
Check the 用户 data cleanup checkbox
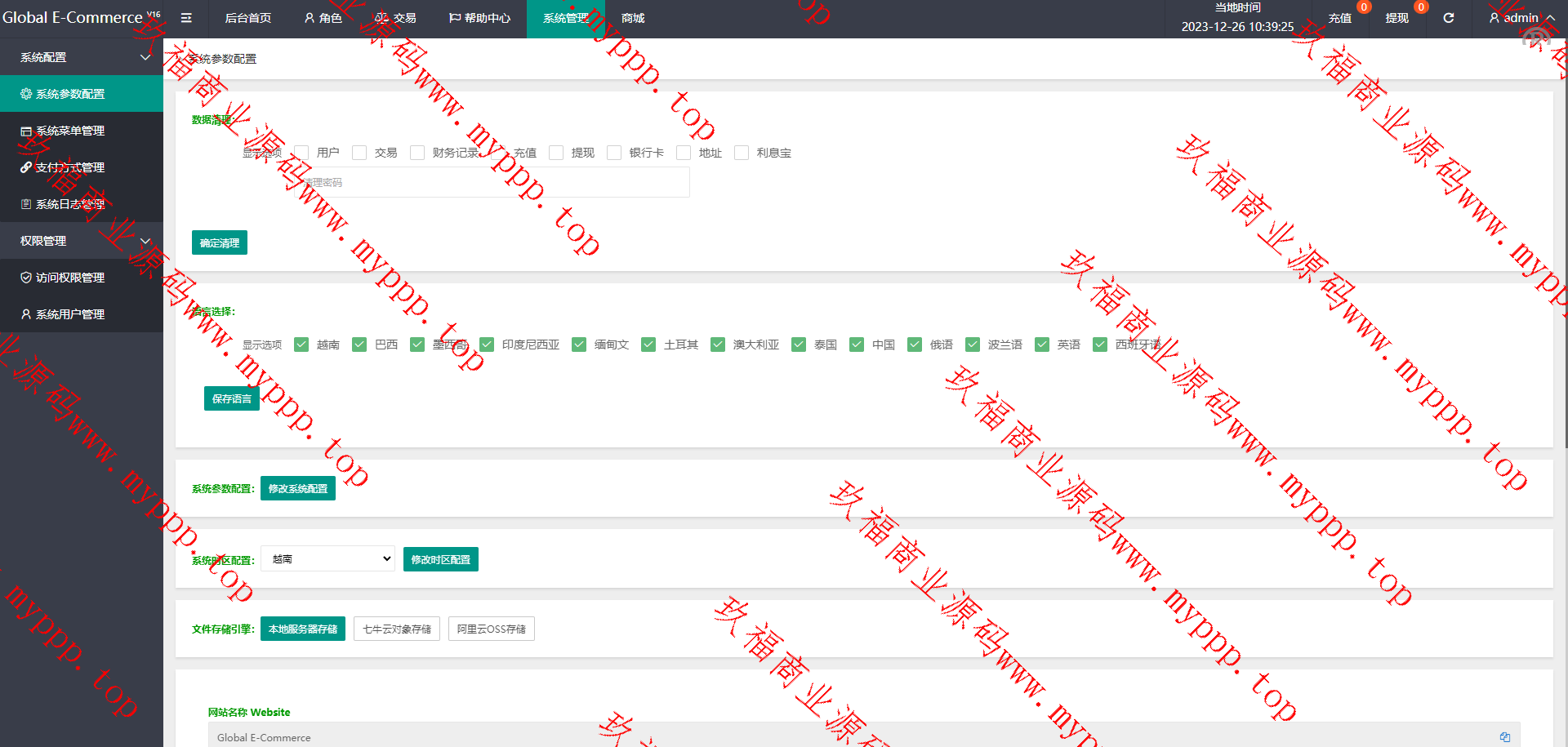coord(301,153)
